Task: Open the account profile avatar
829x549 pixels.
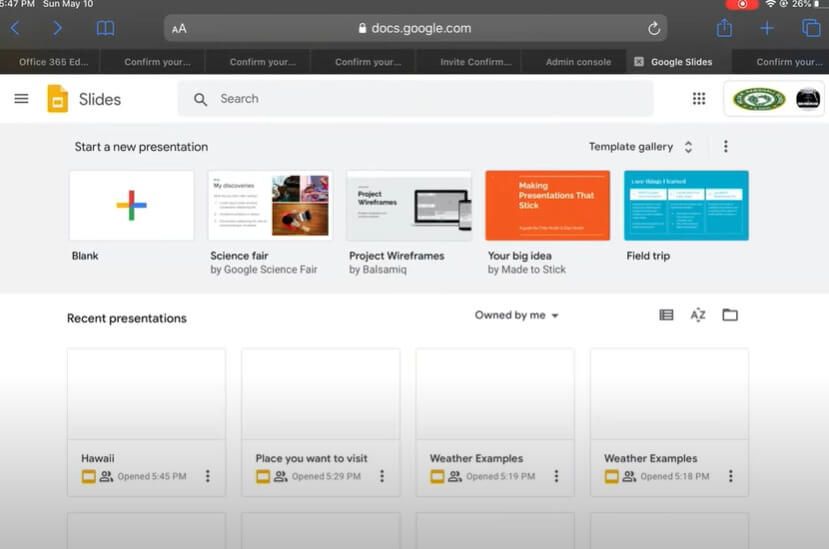Action: (x=808, y=99)
